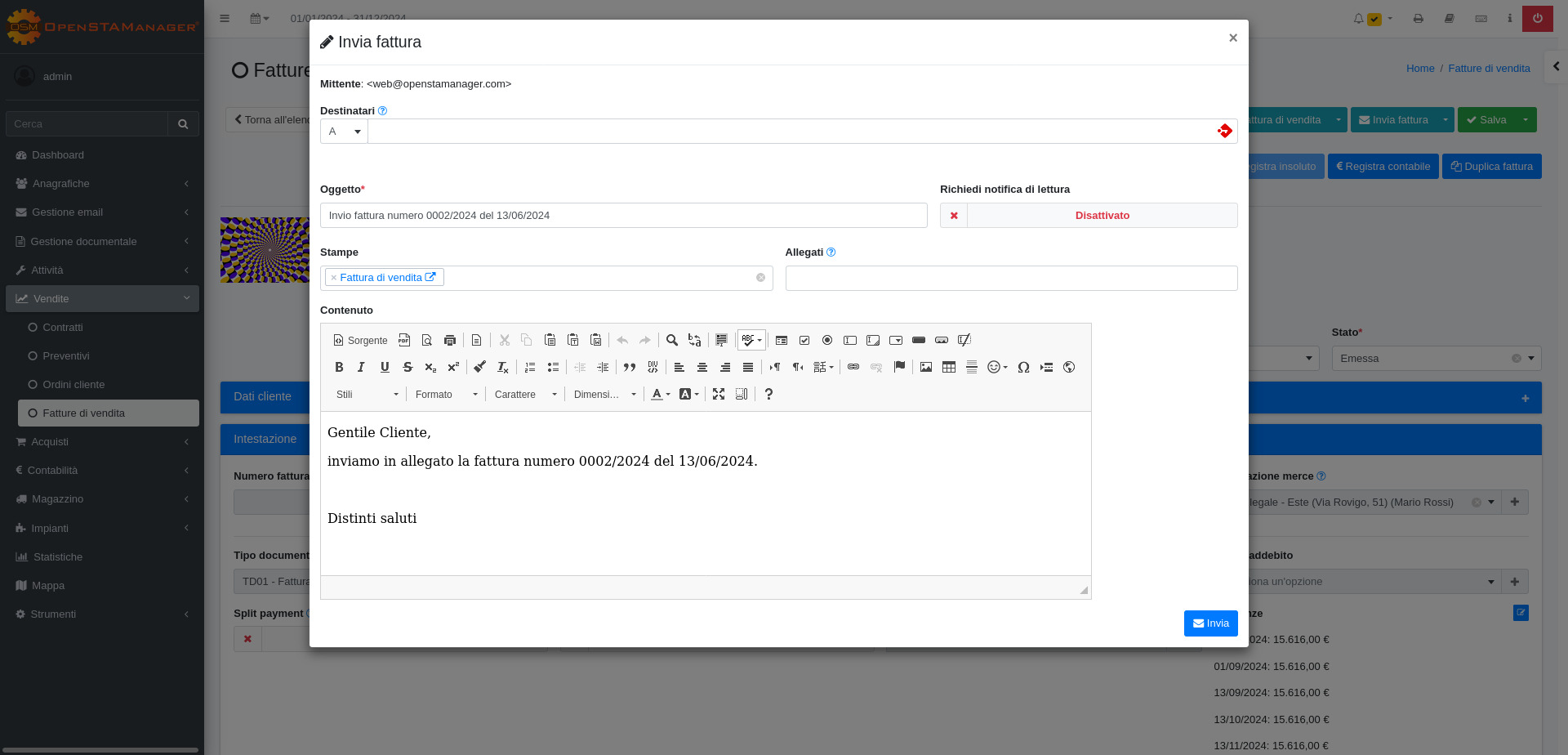This screenshot has width=1568, height=755.
Task: Insert a radio button element in the editor
Action: coord(827,341)
